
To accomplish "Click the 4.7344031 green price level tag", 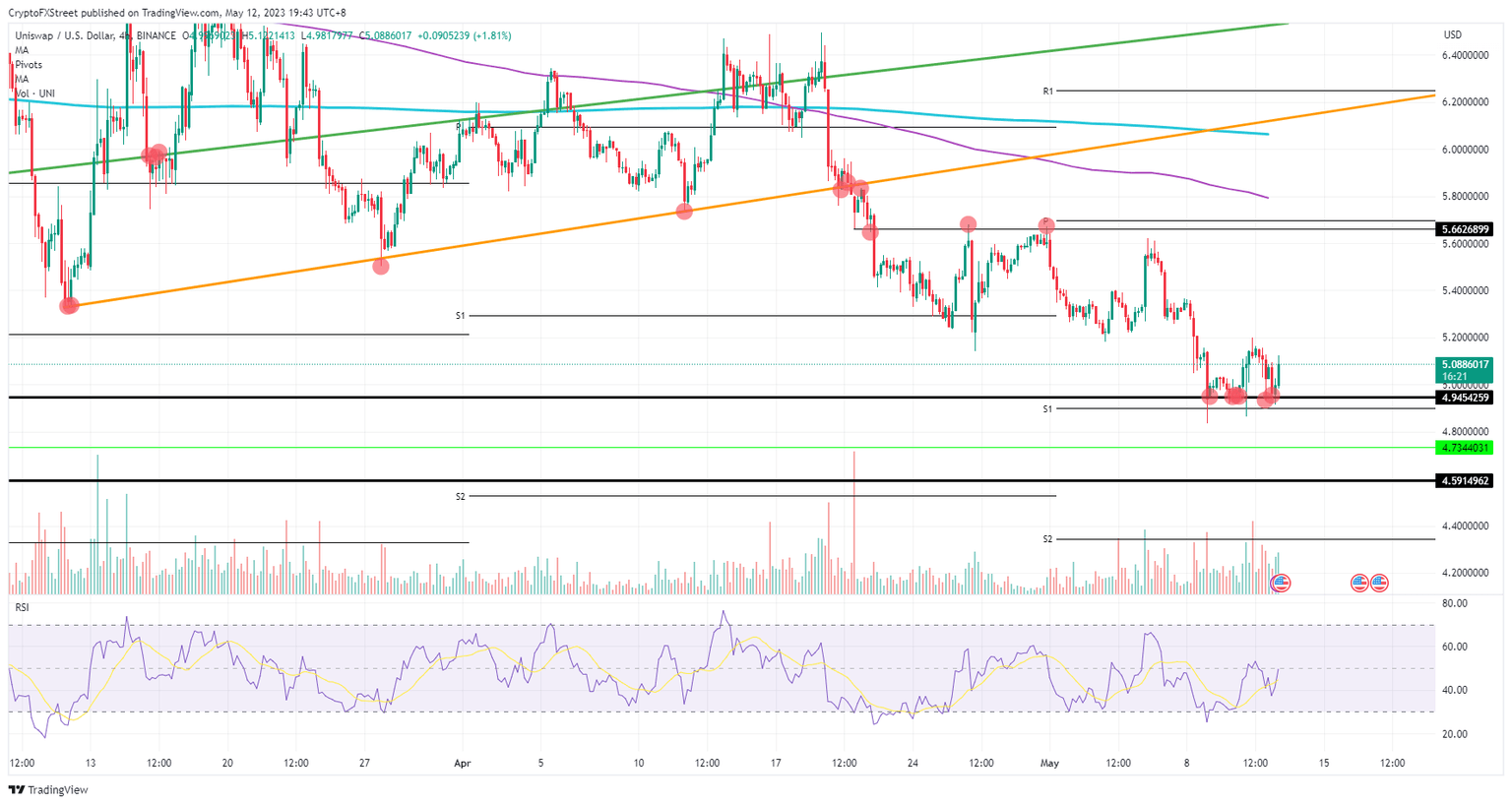I will (x=1466, y=448).
